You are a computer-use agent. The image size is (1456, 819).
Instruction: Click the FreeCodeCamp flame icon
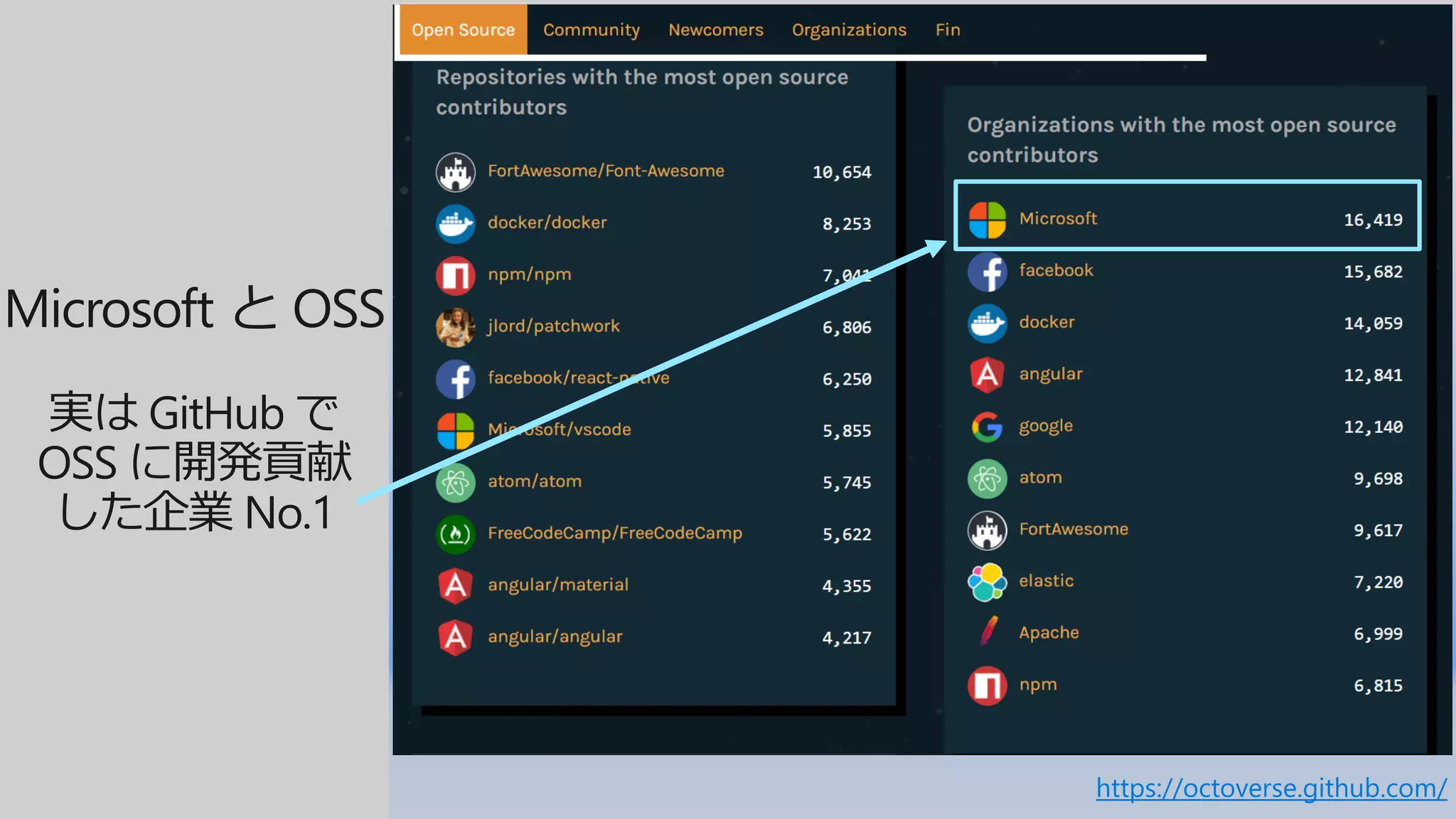click(456, 534)
